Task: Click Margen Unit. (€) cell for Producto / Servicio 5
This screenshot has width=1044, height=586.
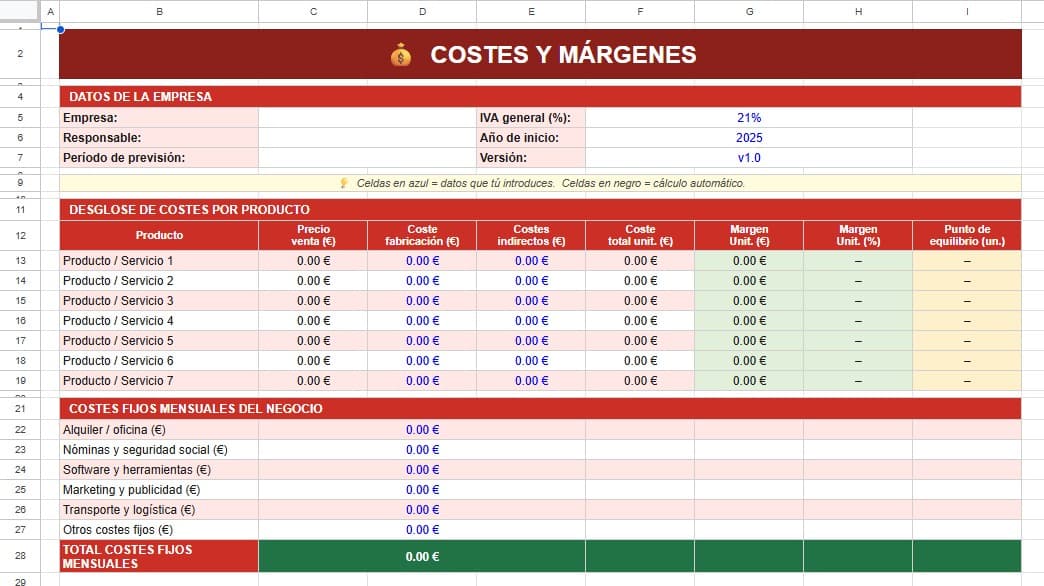Action: pos(749,340)
